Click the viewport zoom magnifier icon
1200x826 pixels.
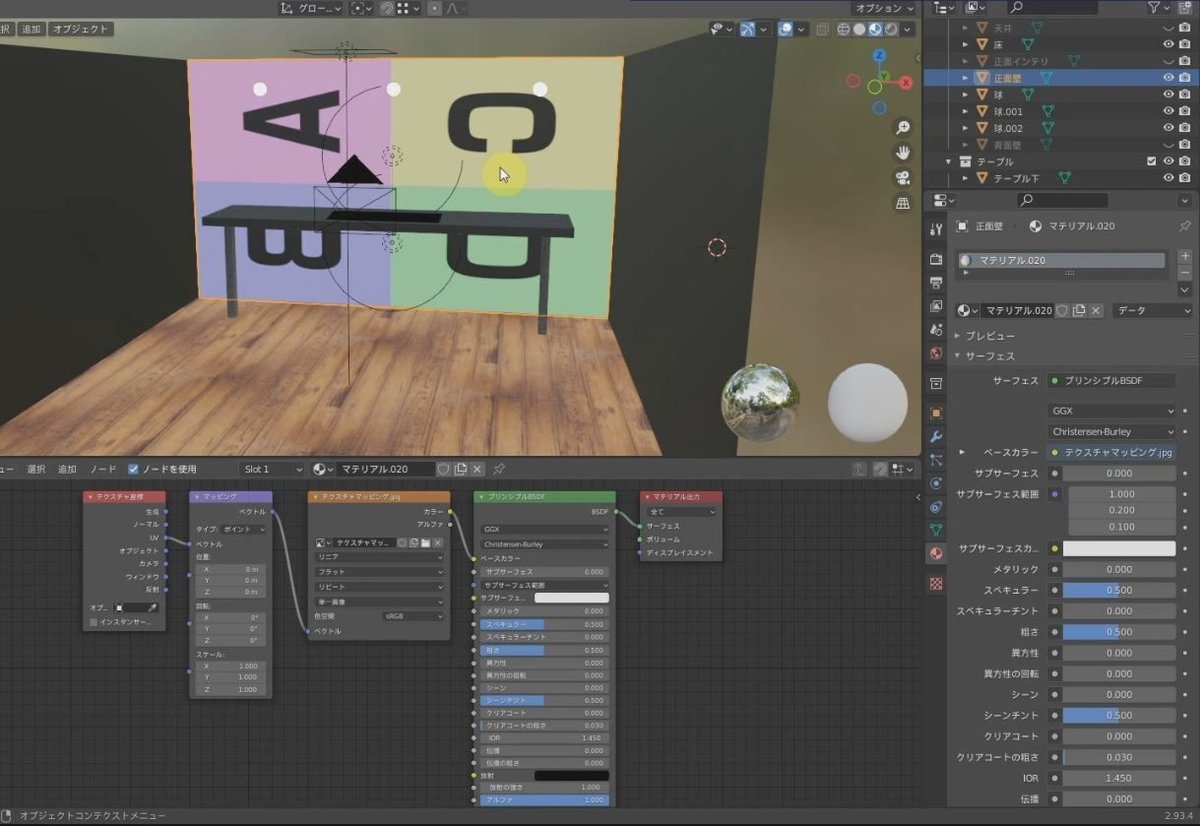pos(903,128)
